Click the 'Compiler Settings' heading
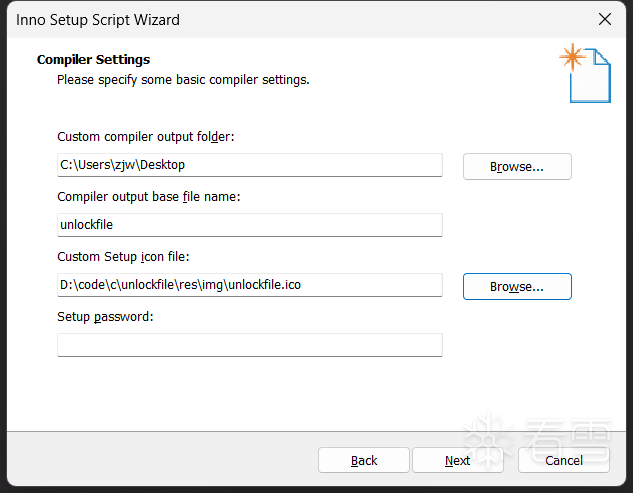This screenshot has width=633, height=493. 93,60
